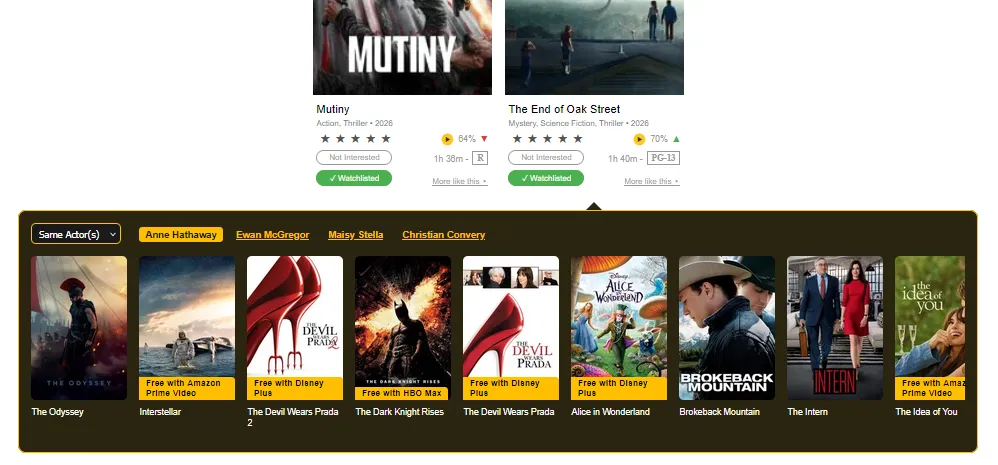This screenshot has width=998, height=465.
Task: Click The Odyssey poster thumbnail
Action: coord(79,328)
